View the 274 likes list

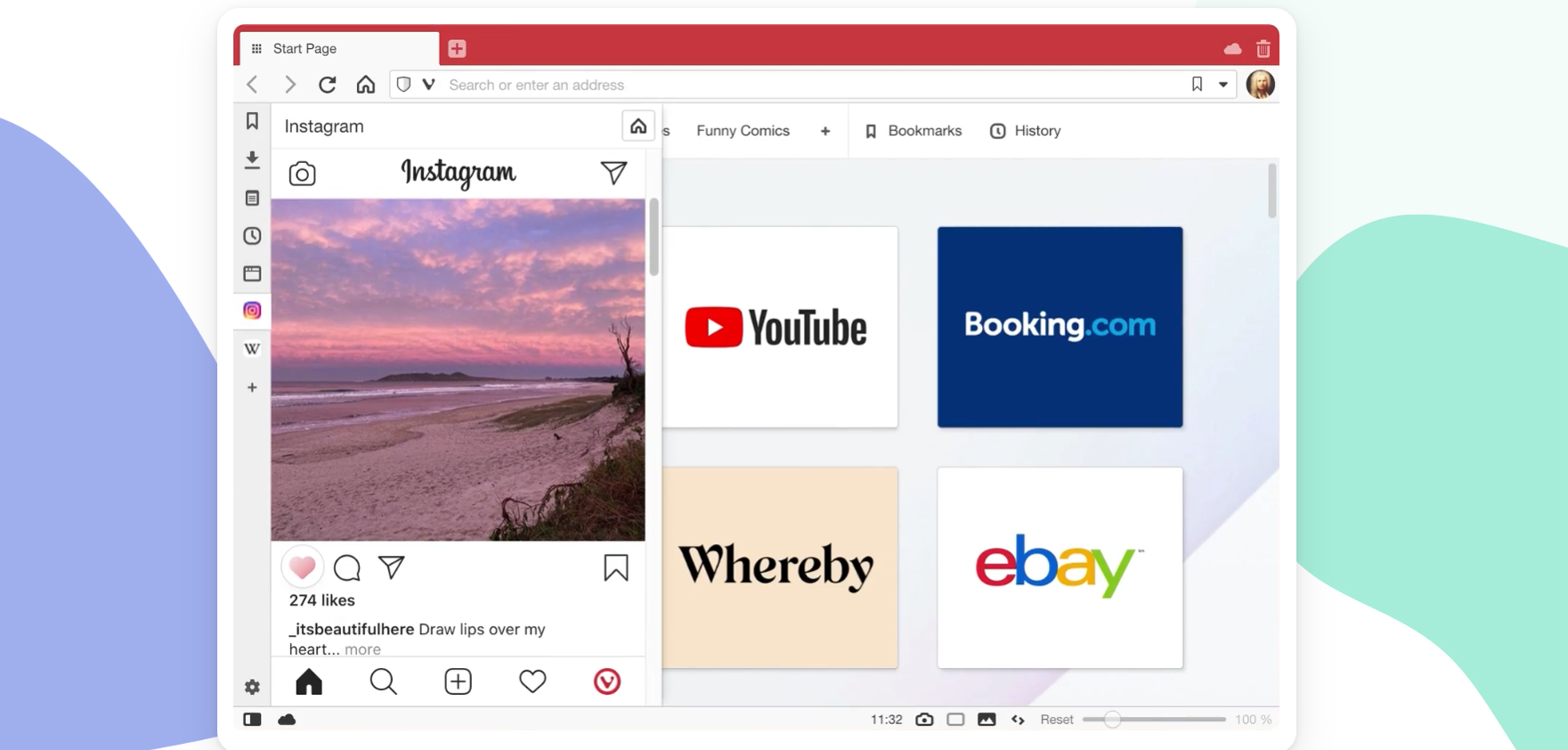(x=322, y=600)
